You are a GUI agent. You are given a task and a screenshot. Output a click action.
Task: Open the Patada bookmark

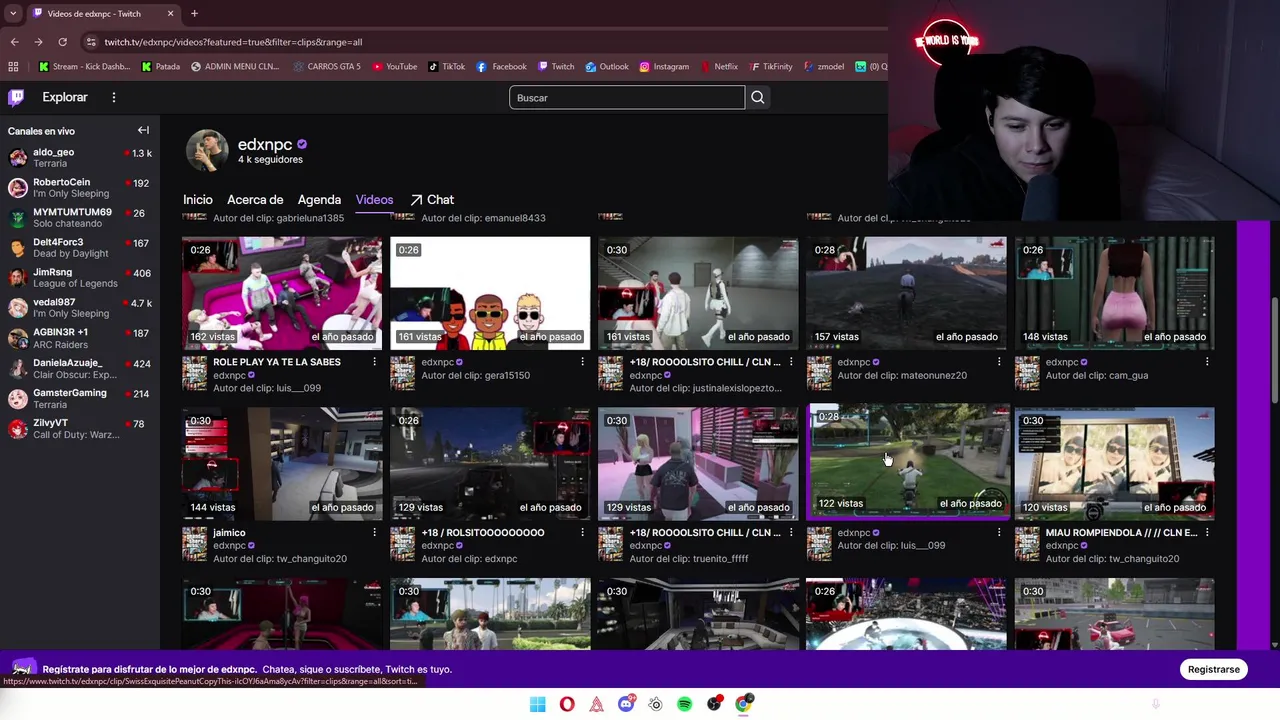161,67
